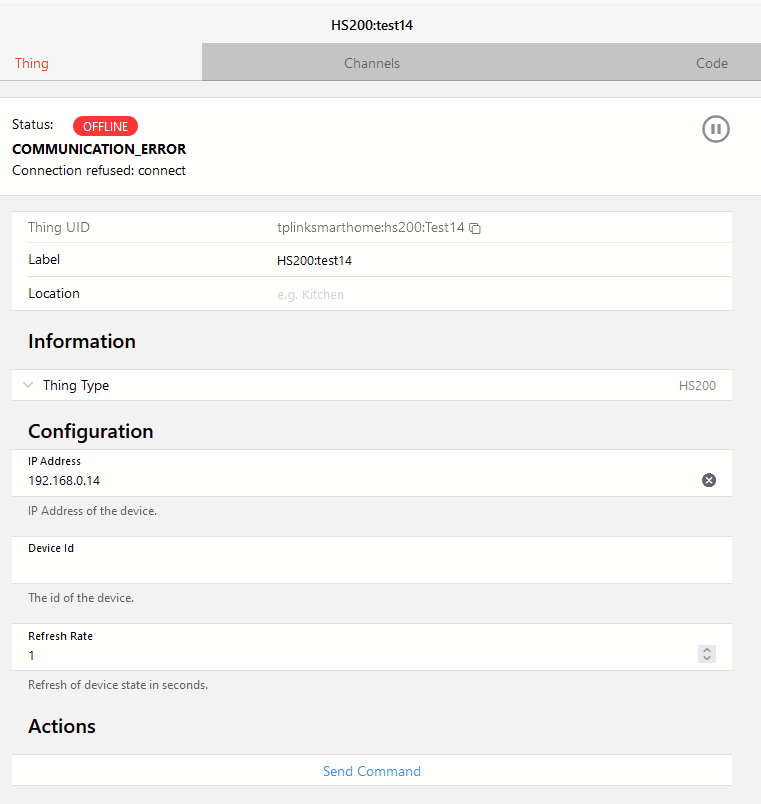The width and height of the screenshot is (761, 804).
Task: Focus the Location input field
Action: [400, 295]
